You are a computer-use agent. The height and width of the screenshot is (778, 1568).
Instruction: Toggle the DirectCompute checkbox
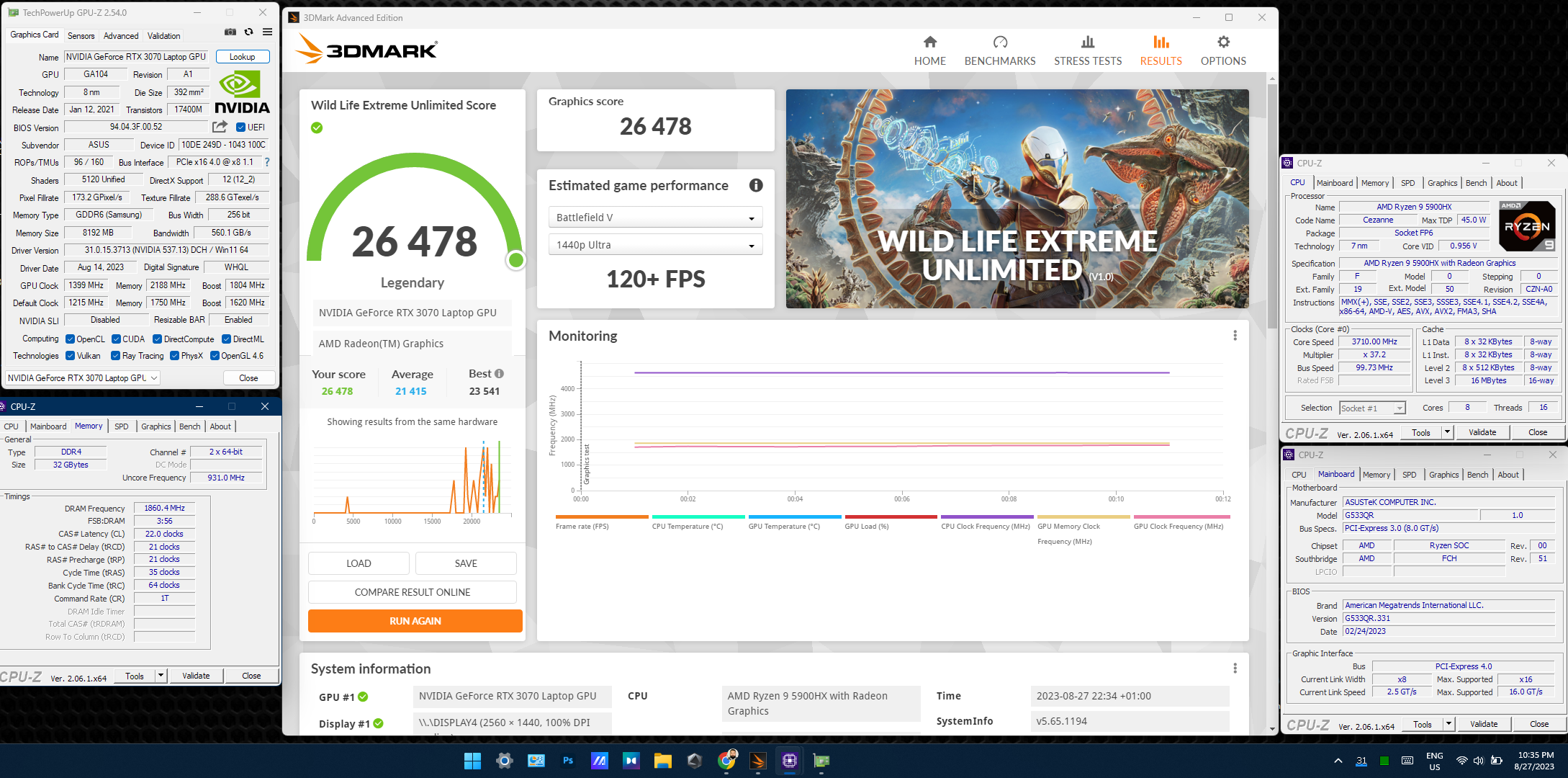pyautogui.click(x=158, y=339)
